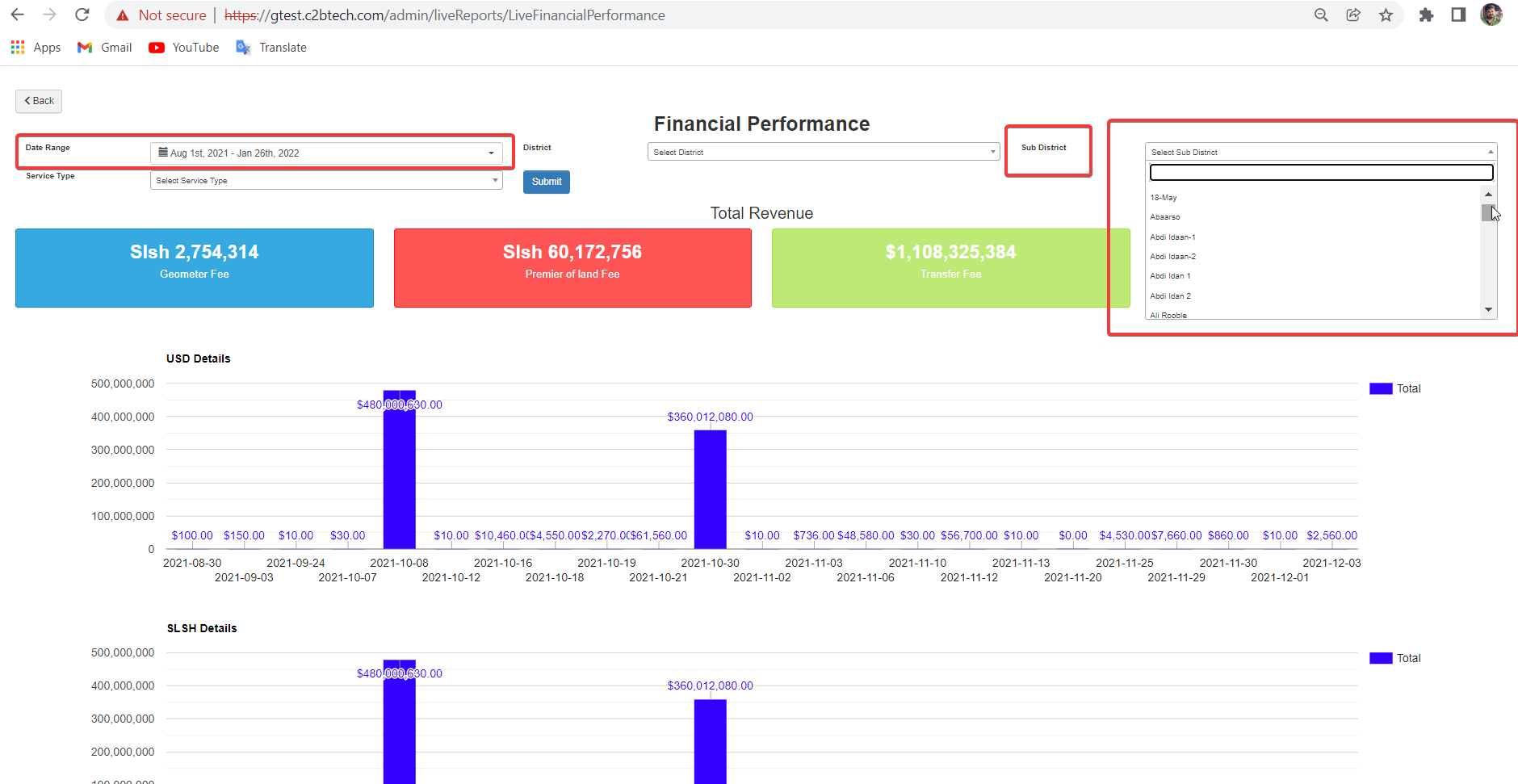
Task: Open Translate bookmark
Action: [x=271, y=48]
